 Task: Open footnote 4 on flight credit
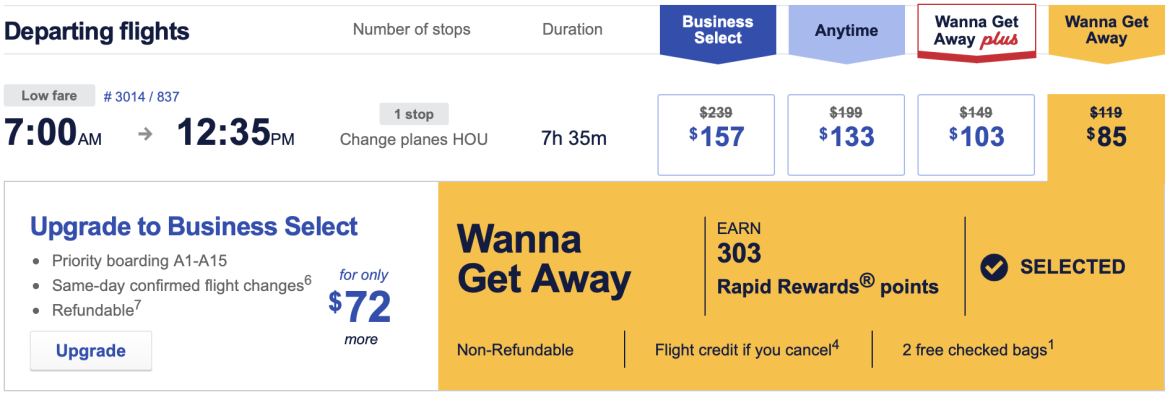coord(836,344)
